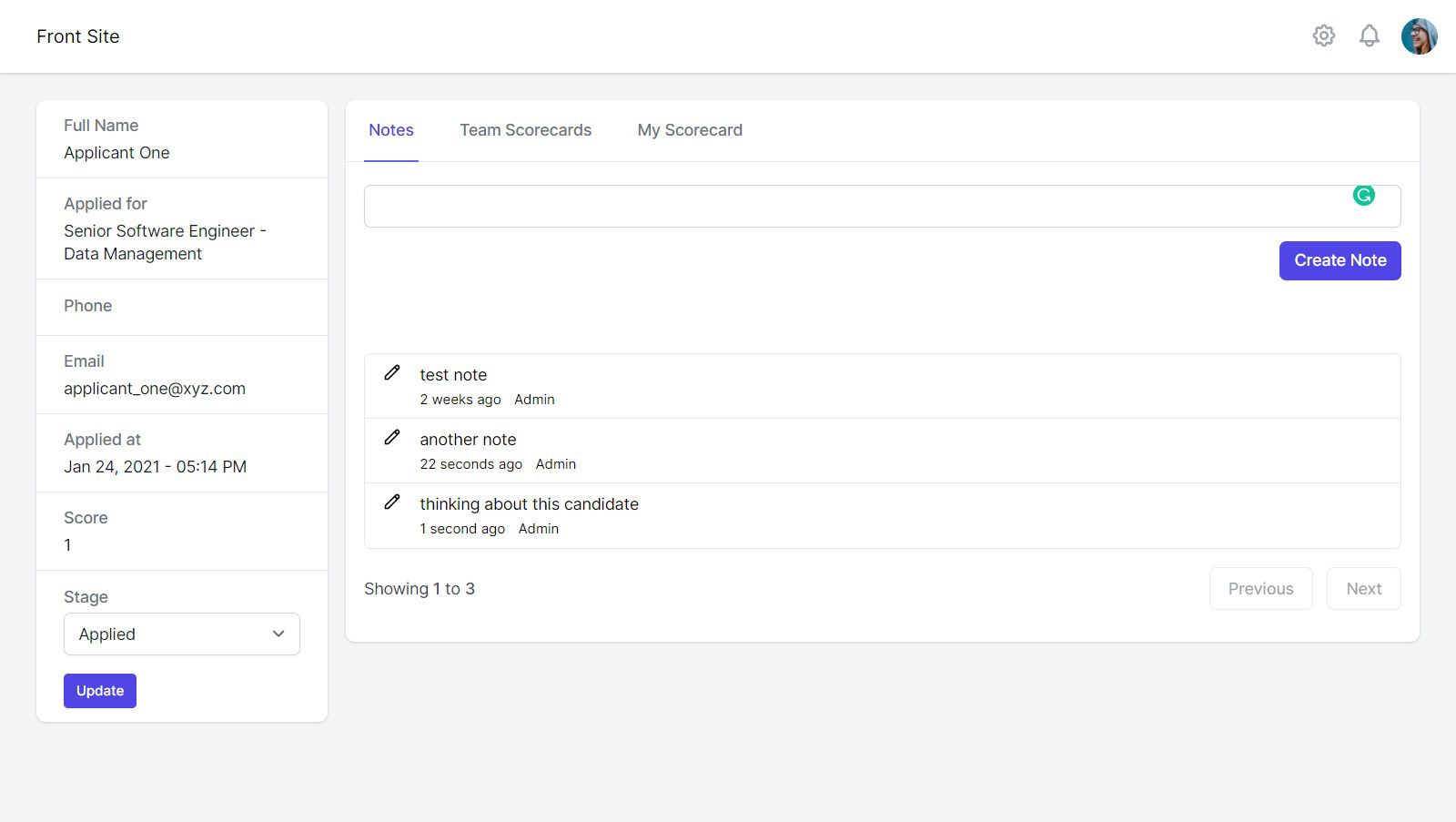Select the applicant's email address link
This screenshot has height=822, width=1456.
tap(155, 389)
